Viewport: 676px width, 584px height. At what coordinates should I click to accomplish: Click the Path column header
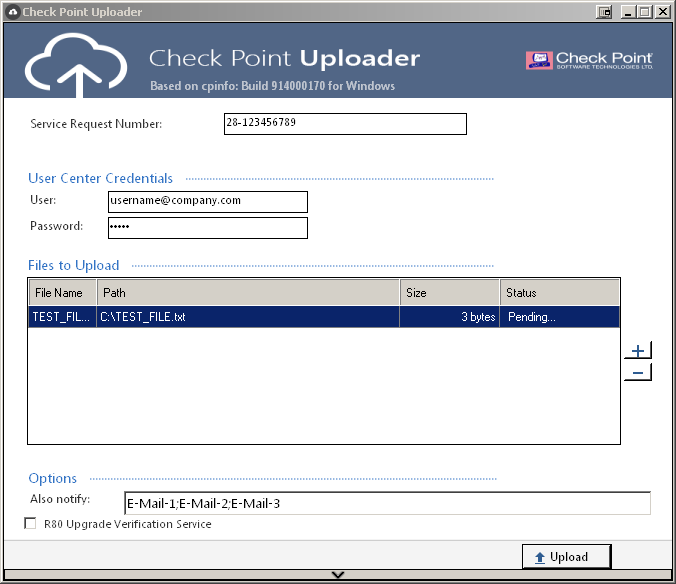[x=248, y=293]
